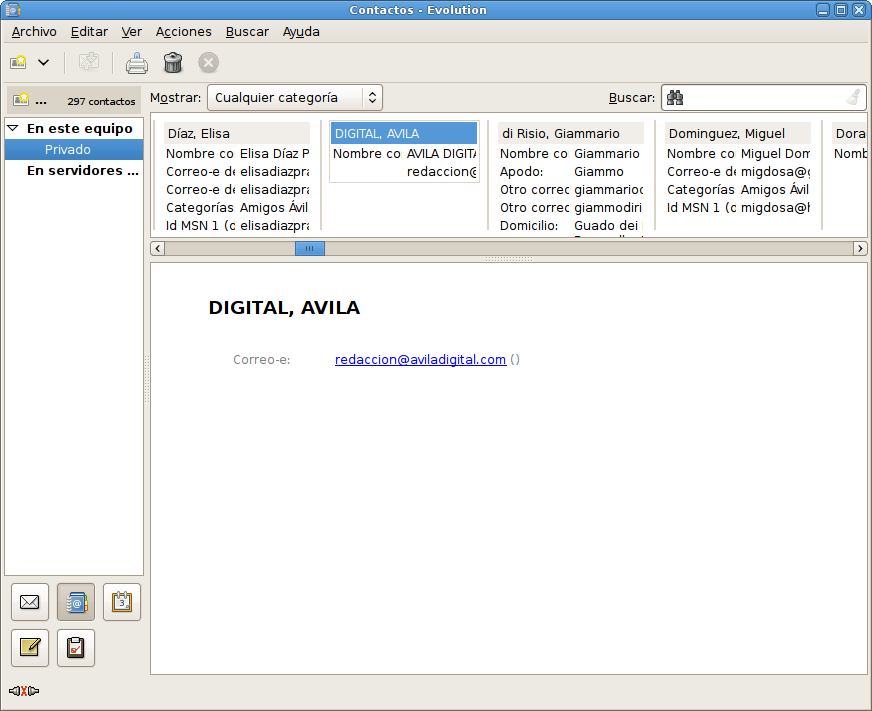
Task: Click the New contact toolbar icon
Action: (18, 62)
